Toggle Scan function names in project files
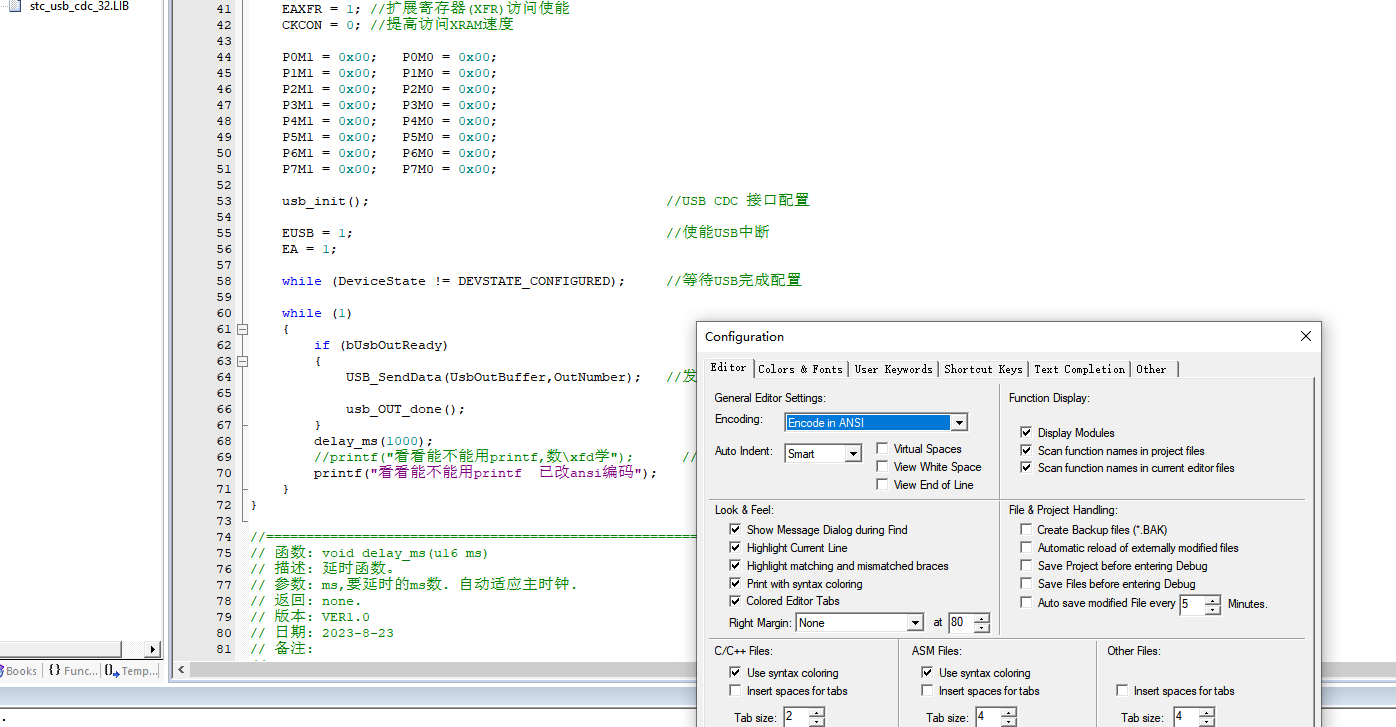This screenshot has width=1396, height=727. point(1026,451)
